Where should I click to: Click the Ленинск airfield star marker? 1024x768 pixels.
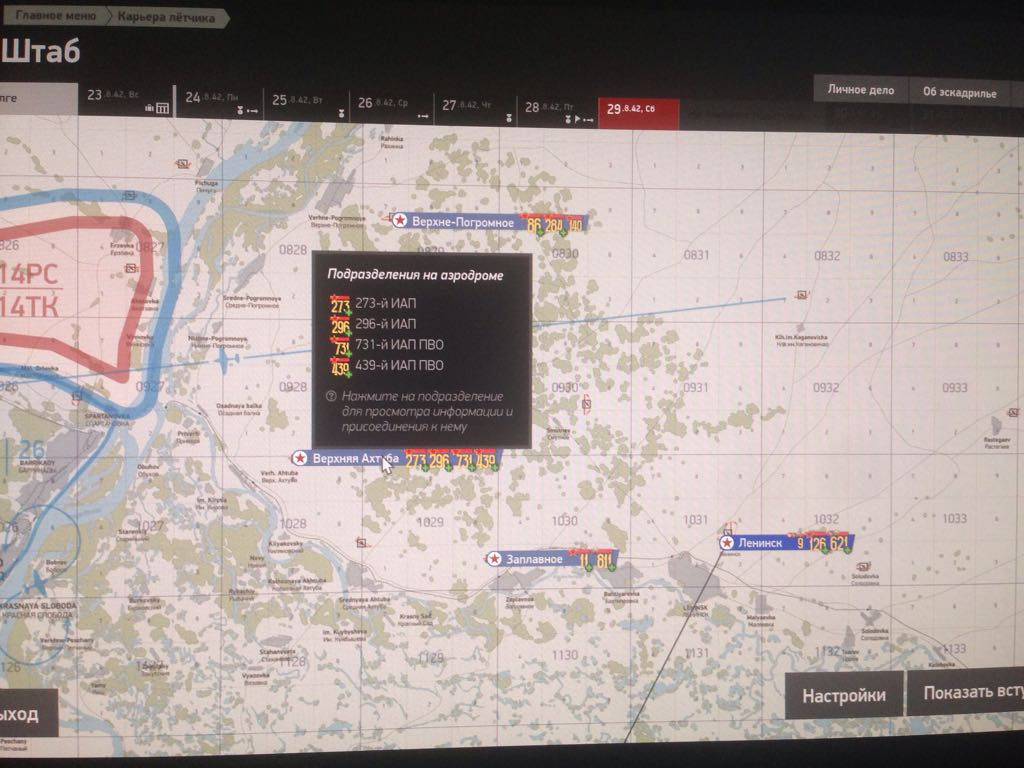727,543
